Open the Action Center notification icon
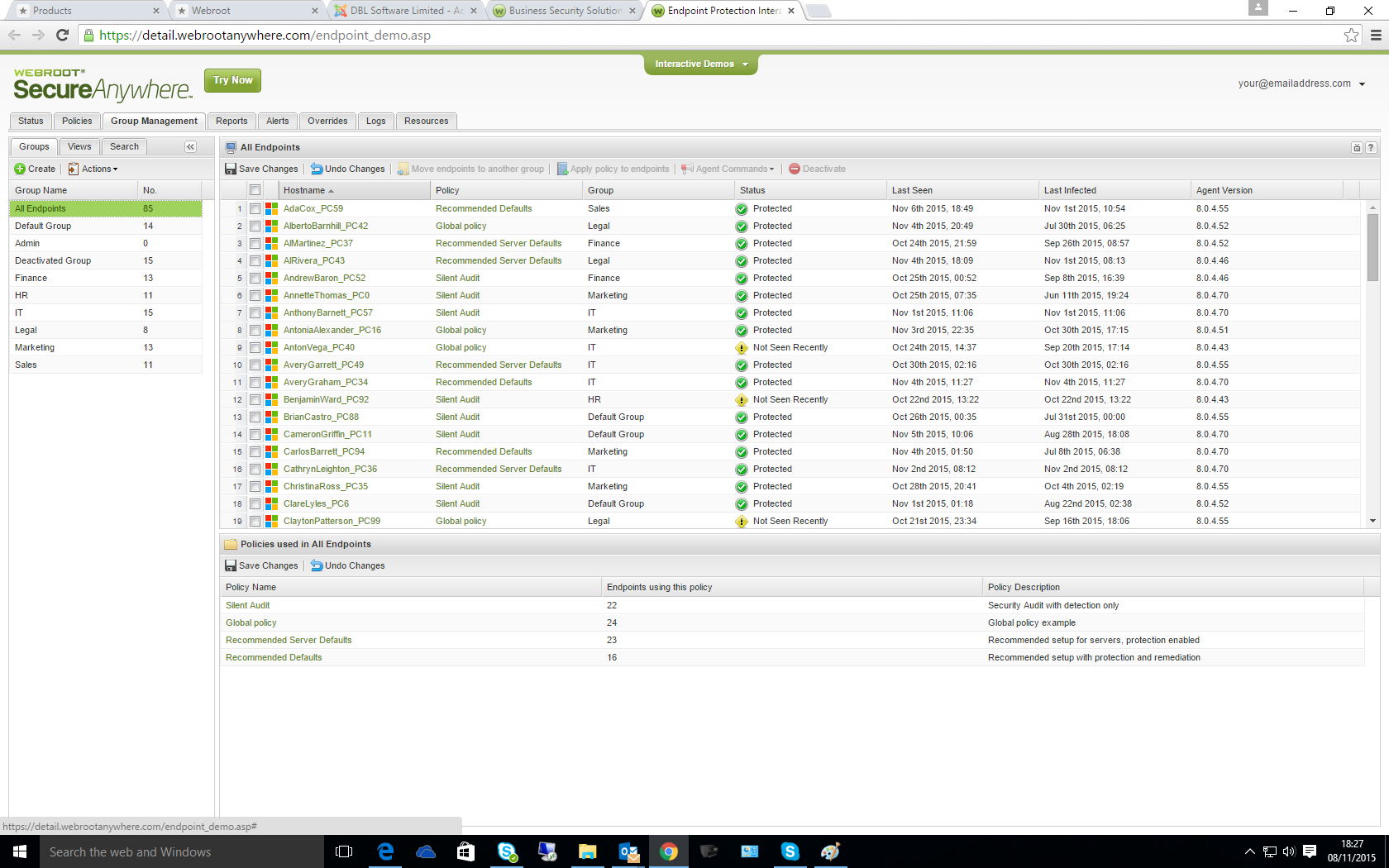This screenshot has width=1389, height=868. pos(1310,851)
